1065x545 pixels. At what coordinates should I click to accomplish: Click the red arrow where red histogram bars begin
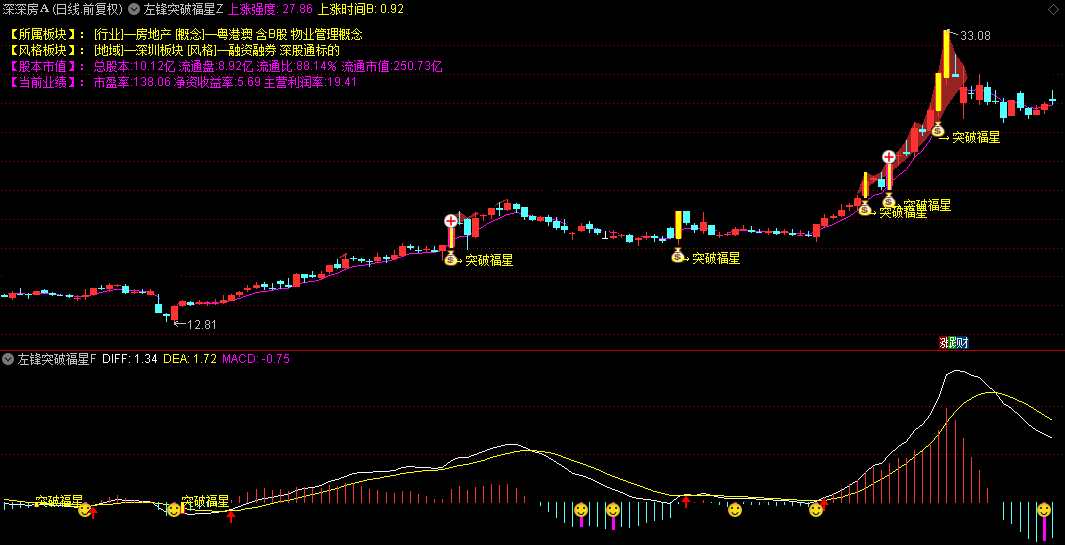[x=231, y=516]
